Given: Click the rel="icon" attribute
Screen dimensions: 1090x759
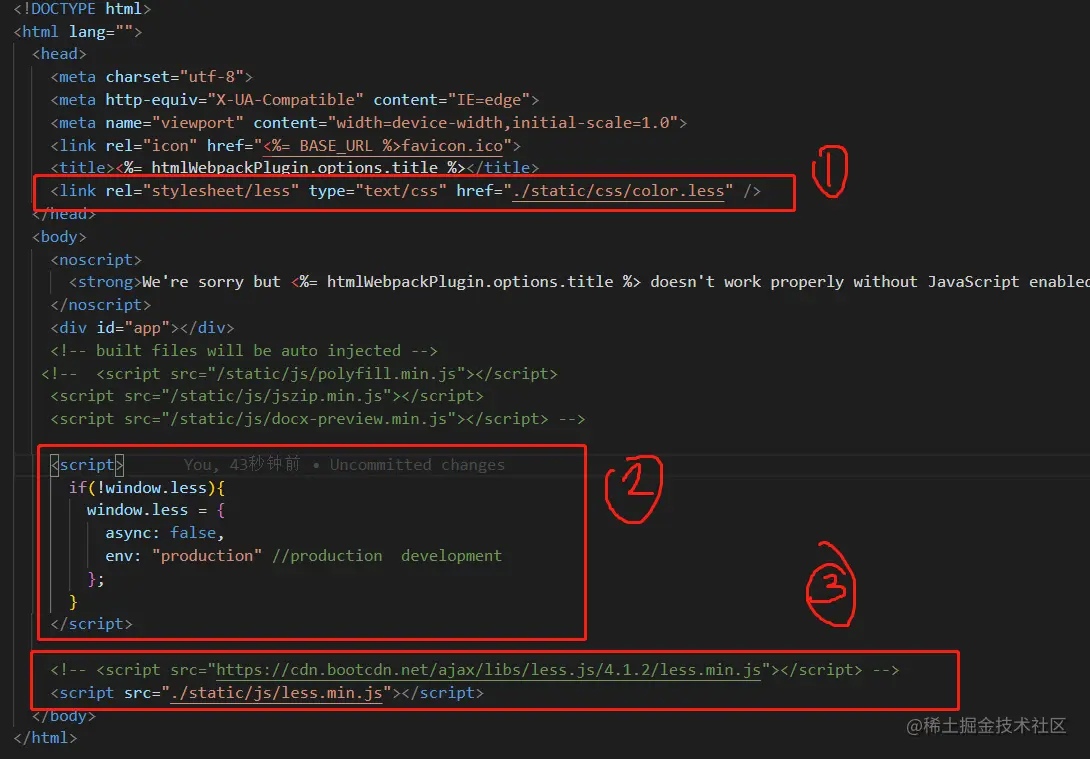Looking at the screenshot, I should (x=152, y=146).
